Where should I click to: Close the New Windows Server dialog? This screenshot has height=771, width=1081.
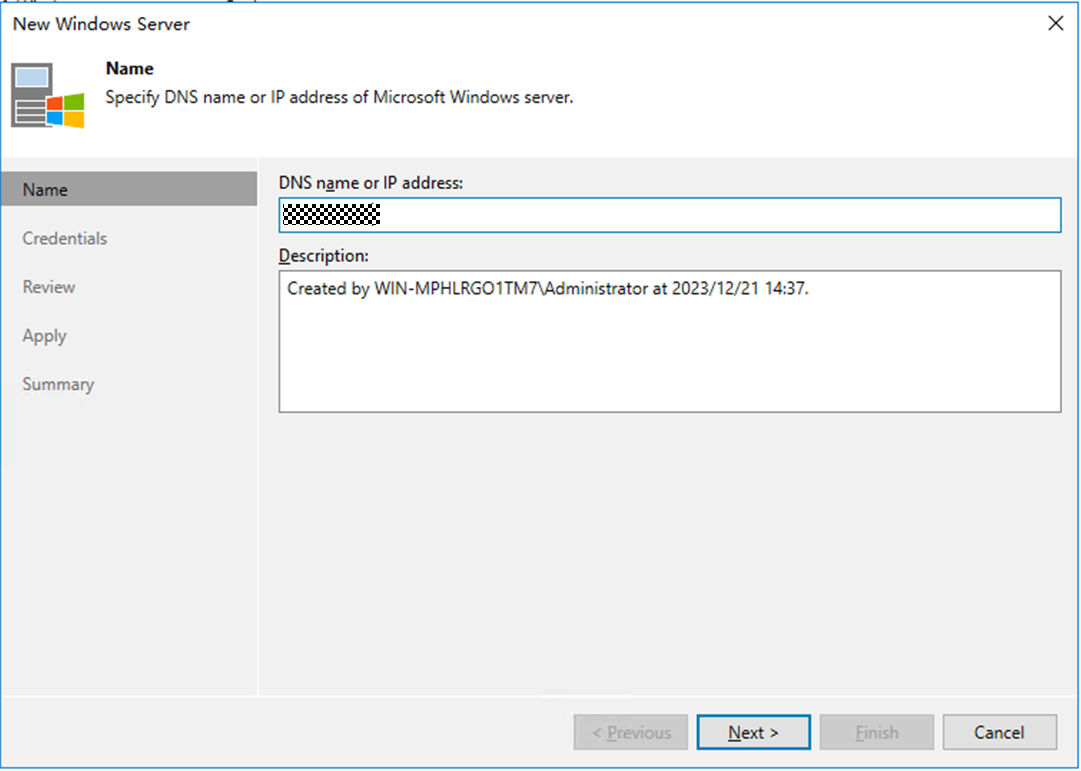point(1055,23)
